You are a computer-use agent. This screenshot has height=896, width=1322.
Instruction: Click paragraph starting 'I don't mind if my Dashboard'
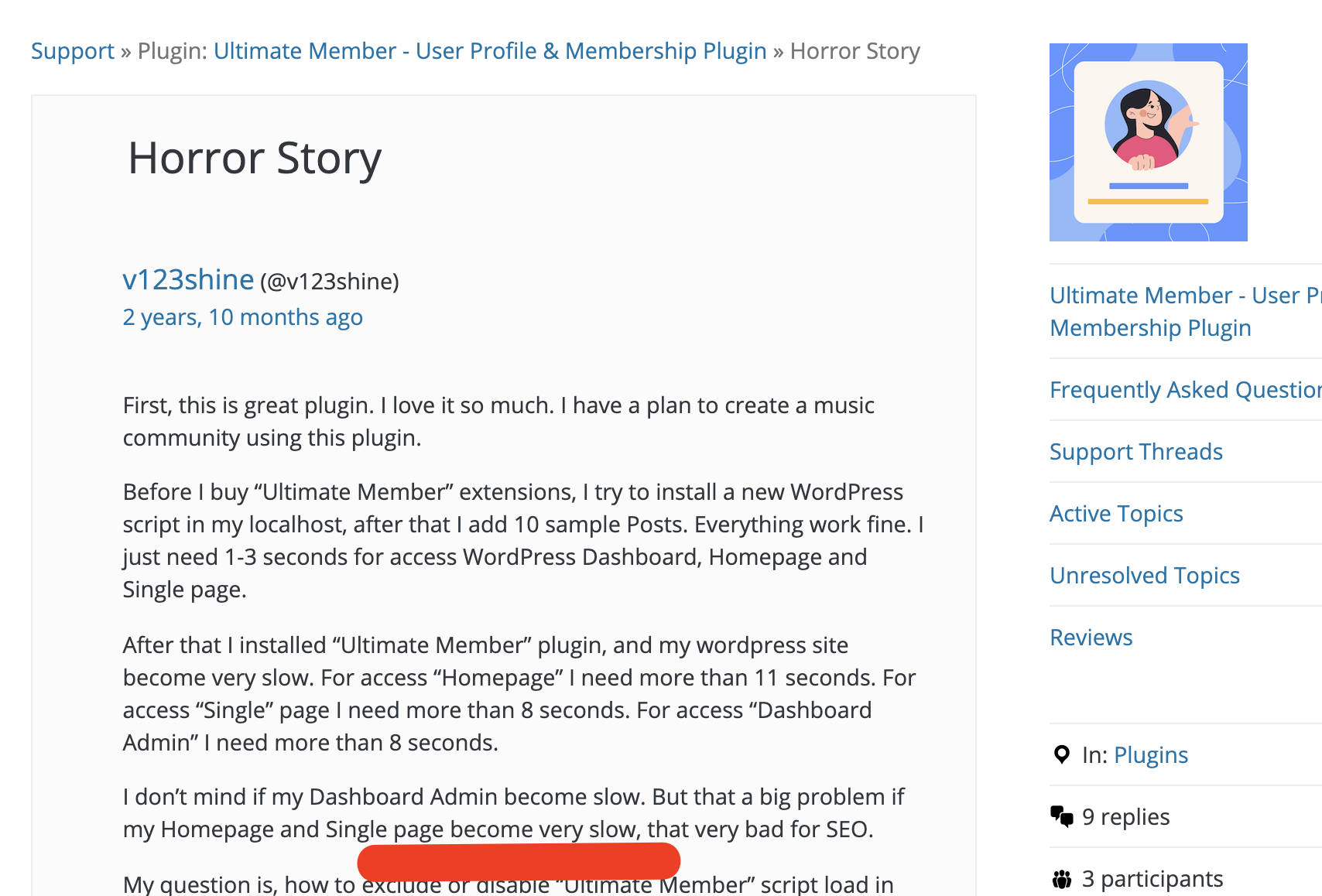(514, 813)
